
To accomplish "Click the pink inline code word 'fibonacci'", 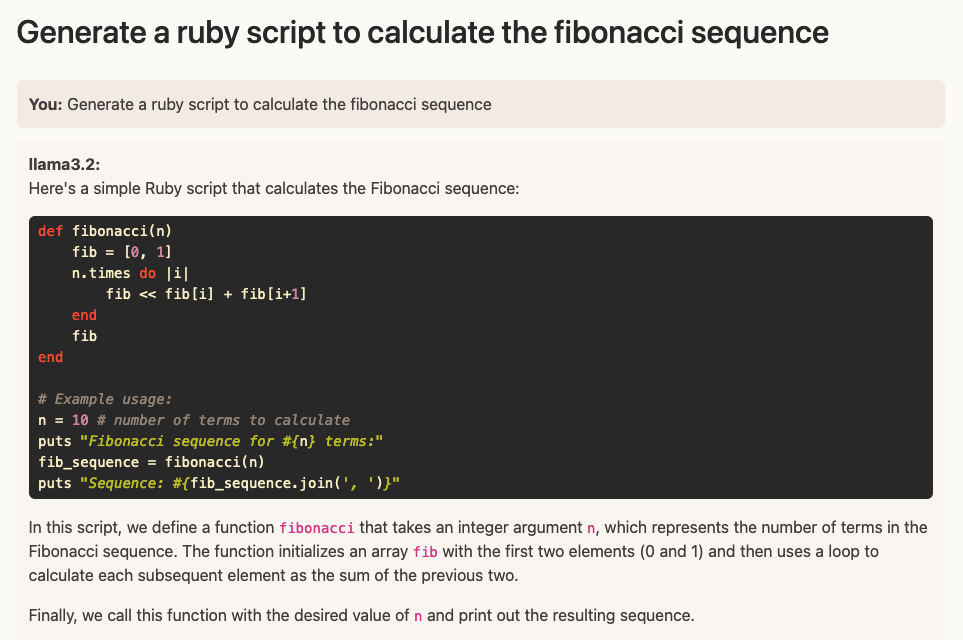I will coord(316,528).
